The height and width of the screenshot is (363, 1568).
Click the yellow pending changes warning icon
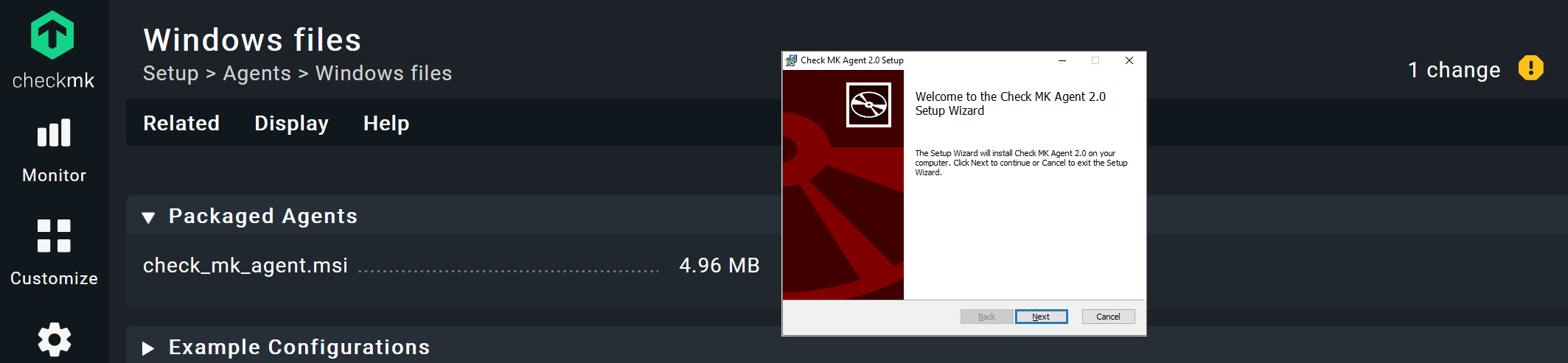pos(1530,68)
